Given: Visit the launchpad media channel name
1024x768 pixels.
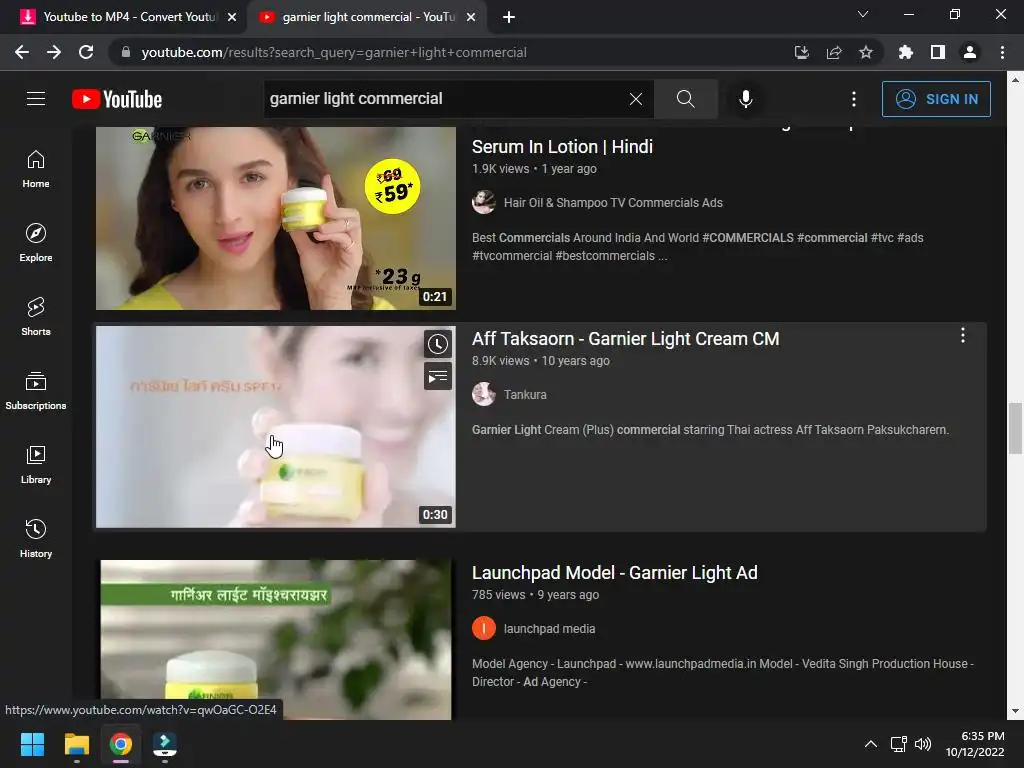Looking at the screenshot, I should pyautogui.click(x=549, y=629).
